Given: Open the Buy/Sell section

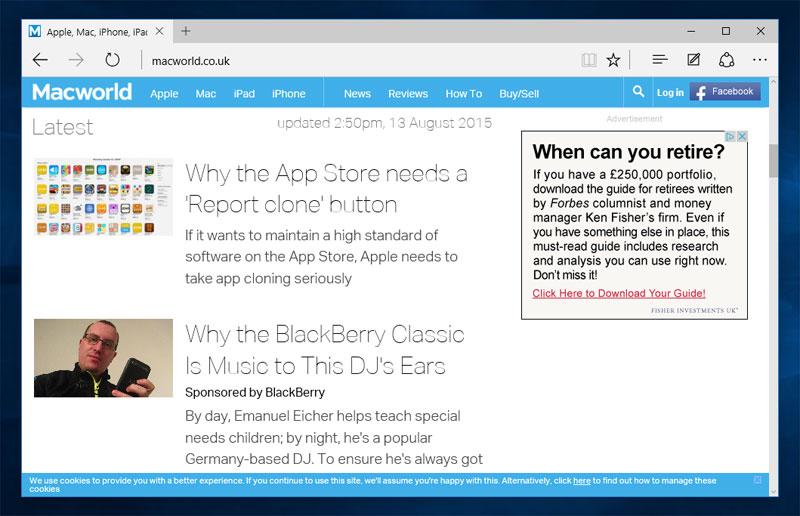Looking at the screenshot, I should coord(519,94).
